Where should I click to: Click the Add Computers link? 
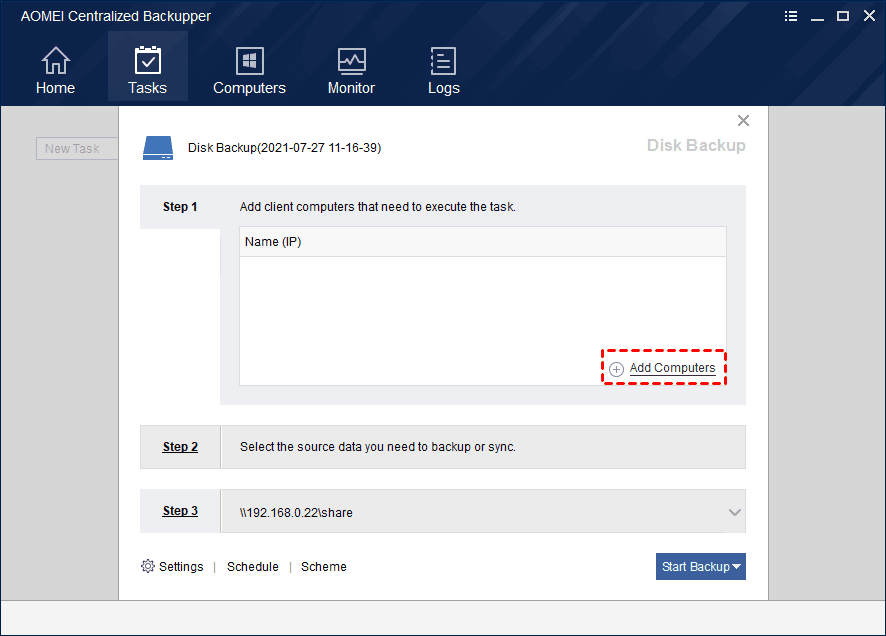coord(672,368)
